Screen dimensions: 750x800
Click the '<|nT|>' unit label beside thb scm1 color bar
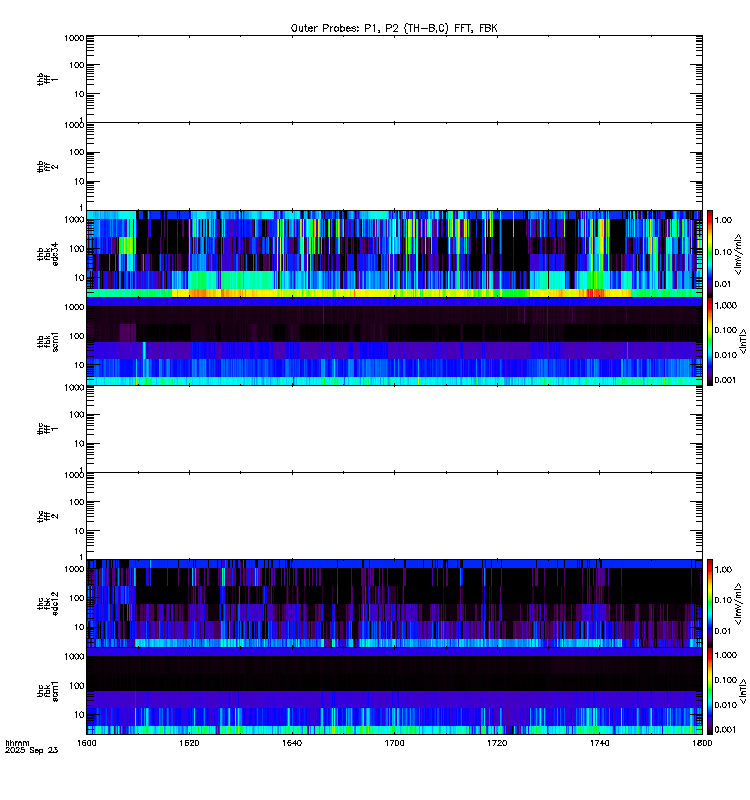pyautogui.click(x=743, y=341)
